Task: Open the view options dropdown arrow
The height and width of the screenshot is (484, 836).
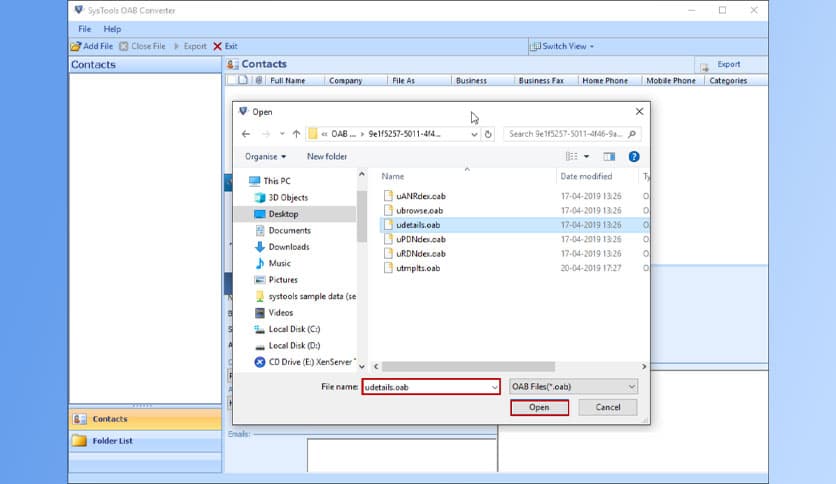Action: [586, 156]
